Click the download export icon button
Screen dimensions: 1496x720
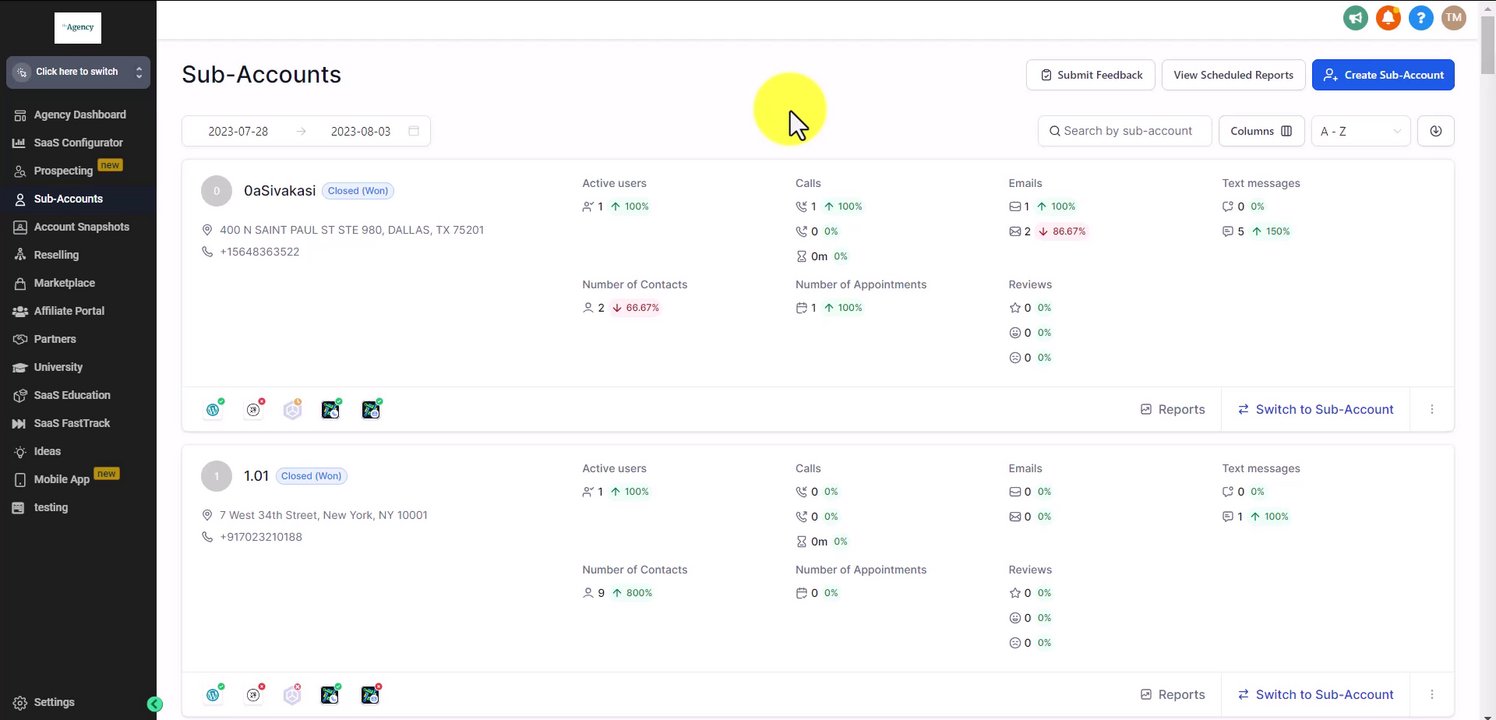coord(1436,131)
